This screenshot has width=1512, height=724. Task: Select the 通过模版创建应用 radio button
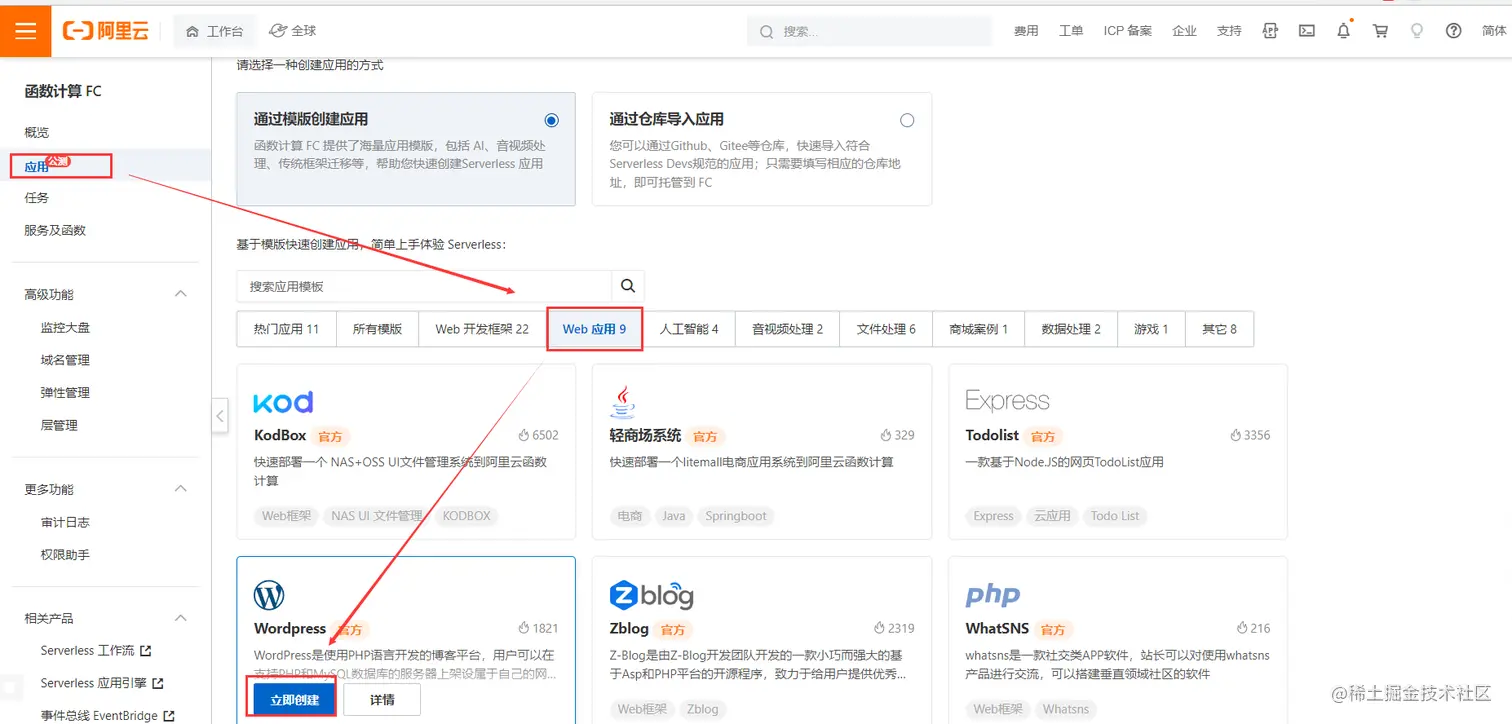point(551,119)
